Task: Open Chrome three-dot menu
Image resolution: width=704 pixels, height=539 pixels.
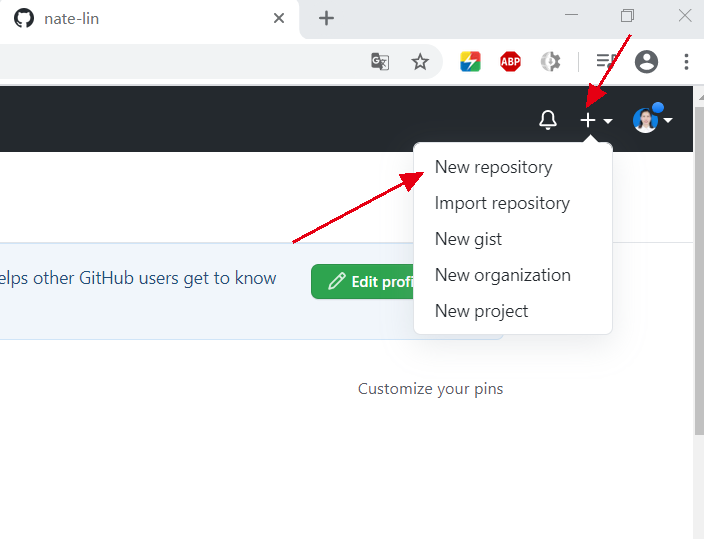Action: tap(686, 62)
